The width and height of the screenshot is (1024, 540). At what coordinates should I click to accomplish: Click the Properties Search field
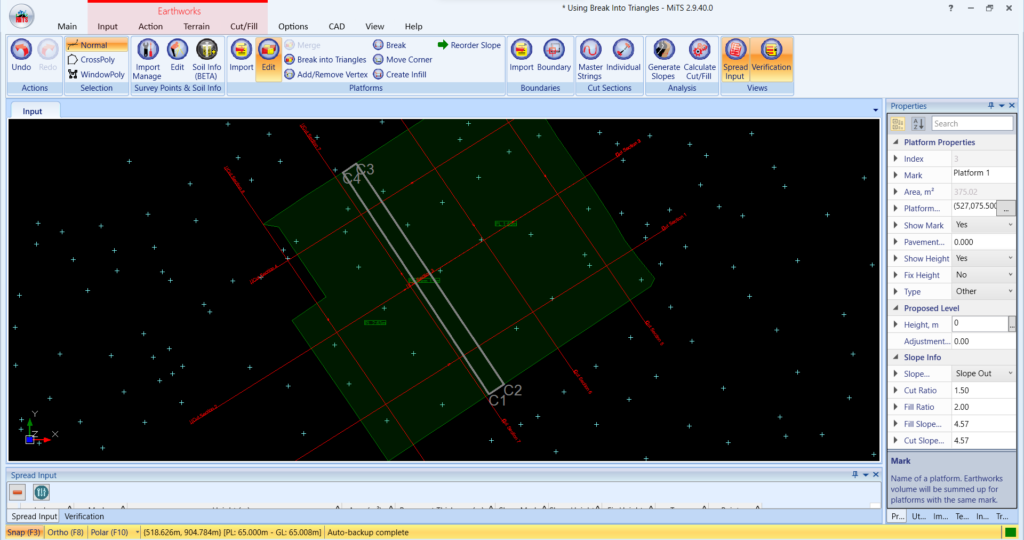[972, 123]
